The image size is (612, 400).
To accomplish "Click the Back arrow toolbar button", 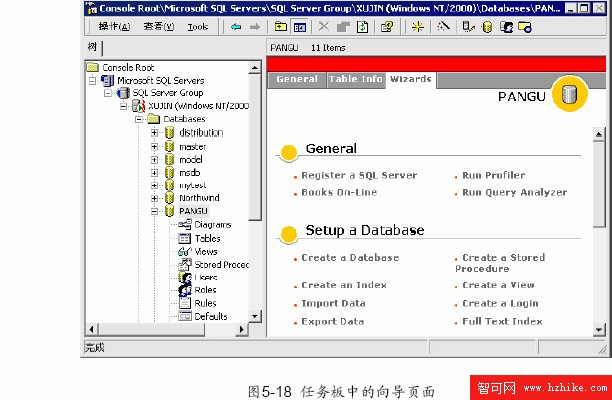I will 236,27.
